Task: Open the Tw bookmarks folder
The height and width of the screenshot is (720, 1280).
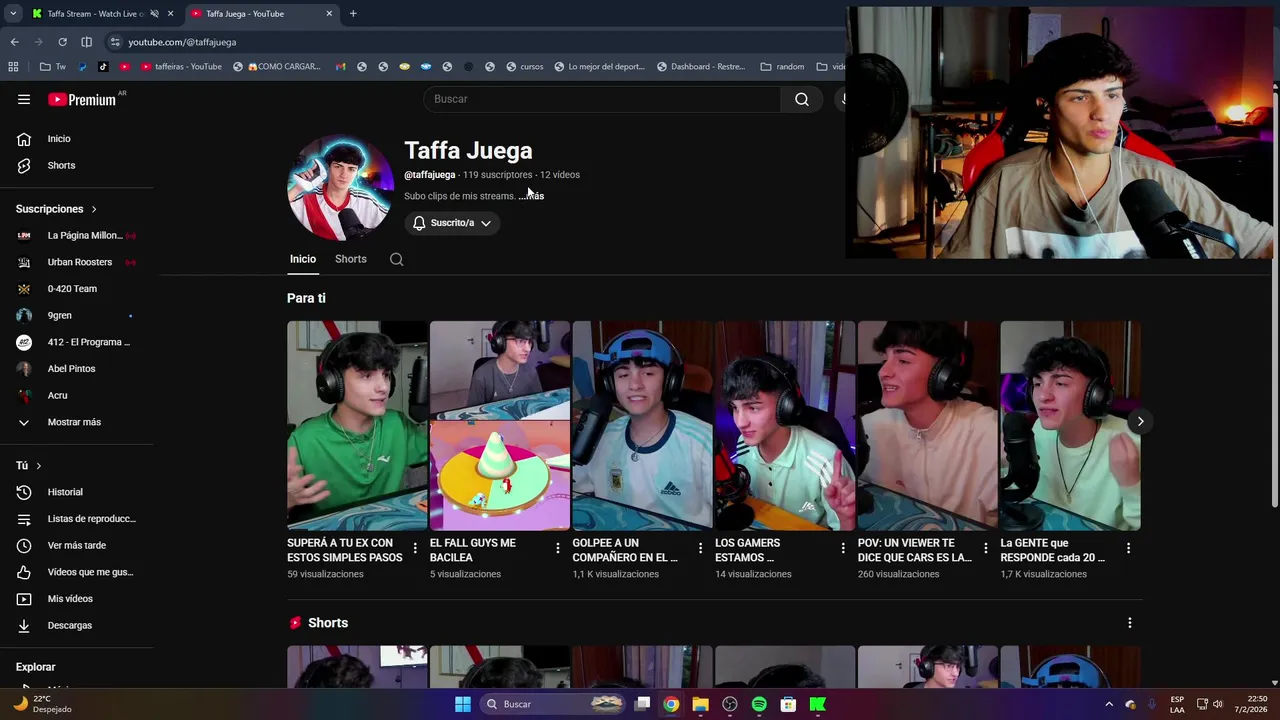Action: (53, 67)
